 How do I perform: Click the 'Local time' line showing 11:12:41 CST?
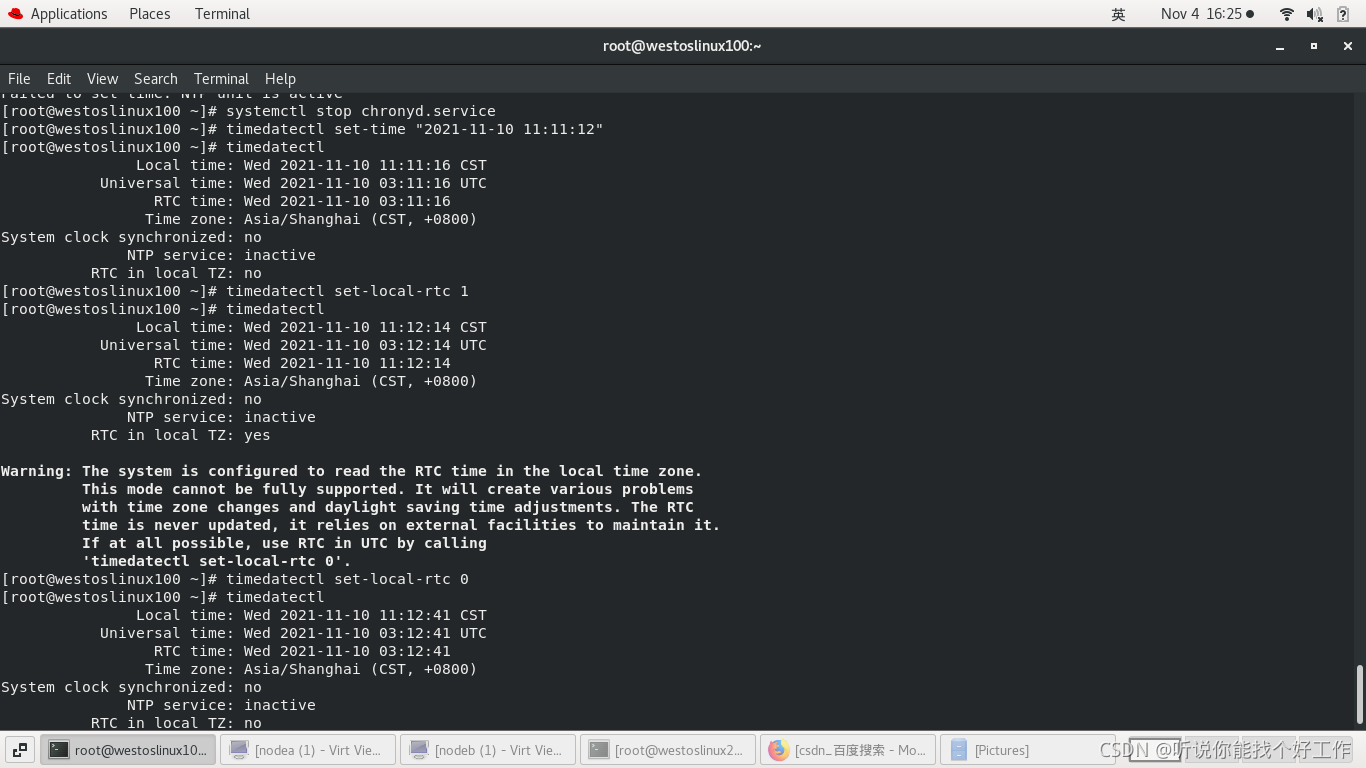tap(311, 615)
